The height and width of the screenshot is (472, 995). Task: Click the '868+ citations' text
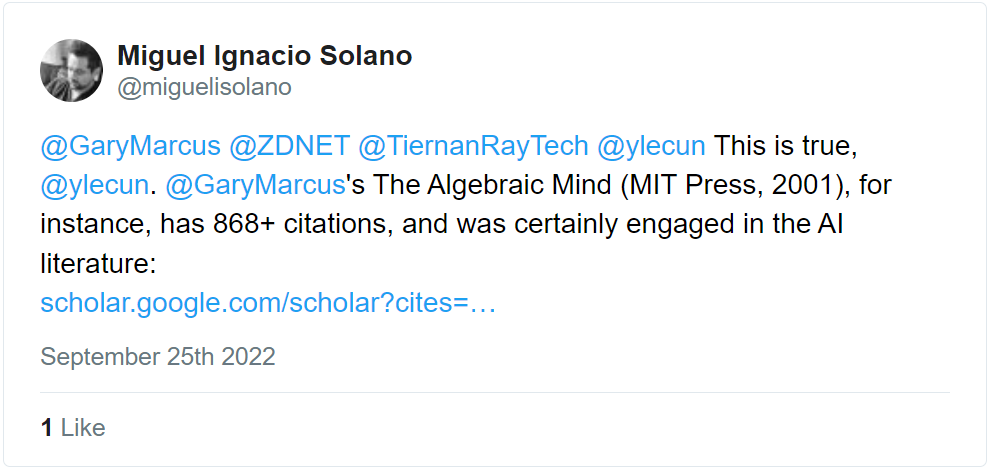pos(300,224)
